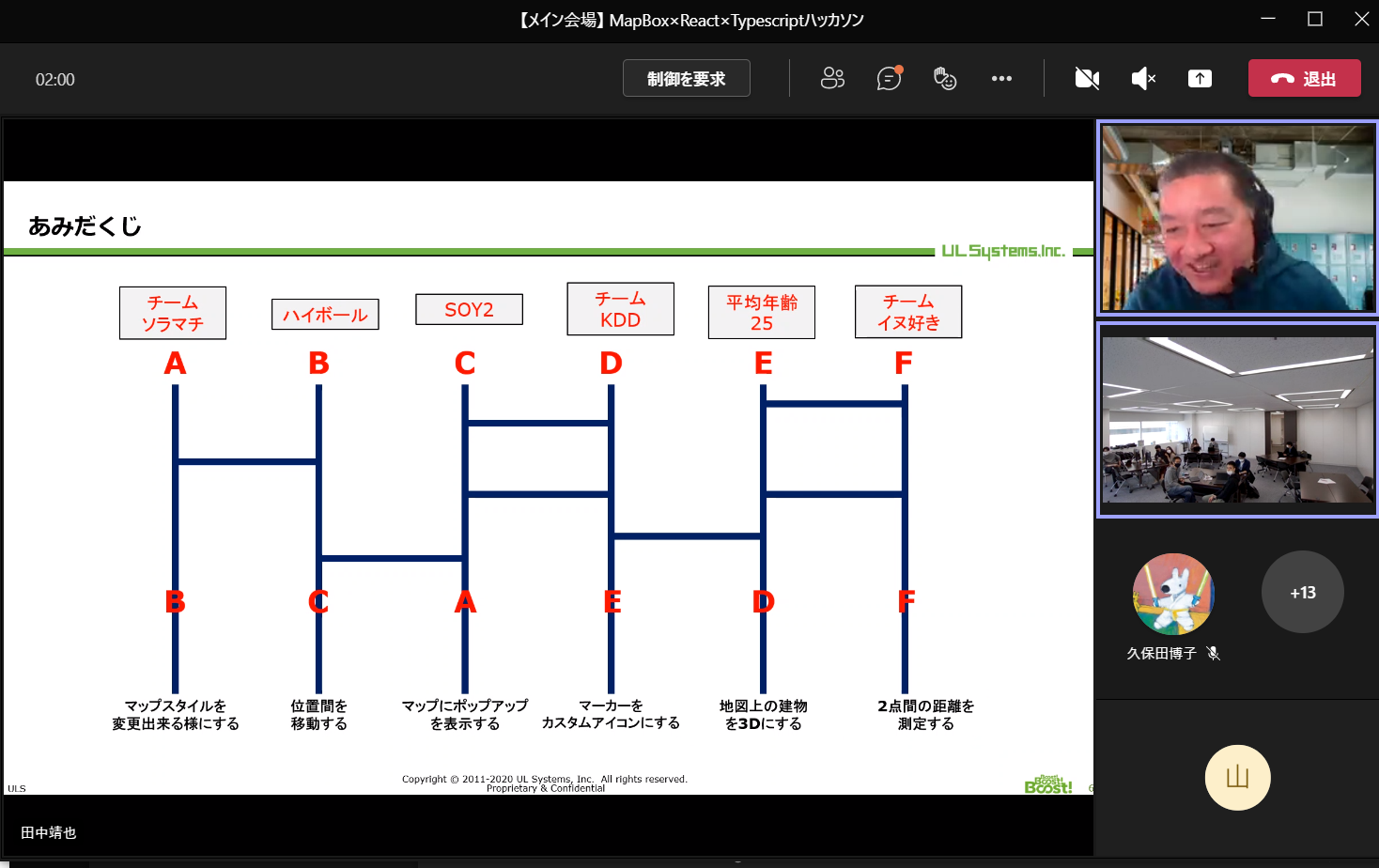Click the red letter F above last line
The image size is (1379, 868).
(904, 363)
